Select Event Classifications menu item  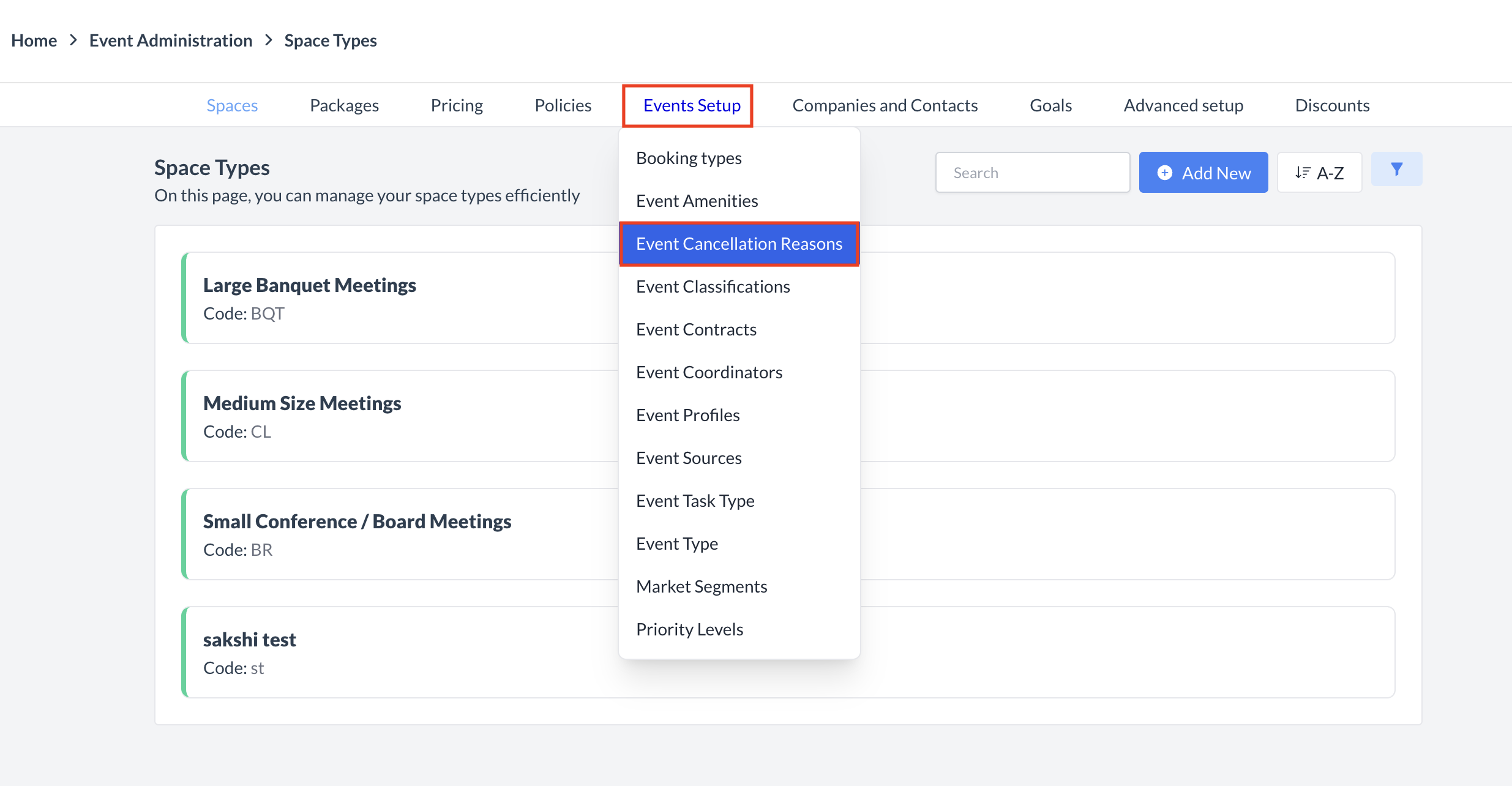(739, 286)
